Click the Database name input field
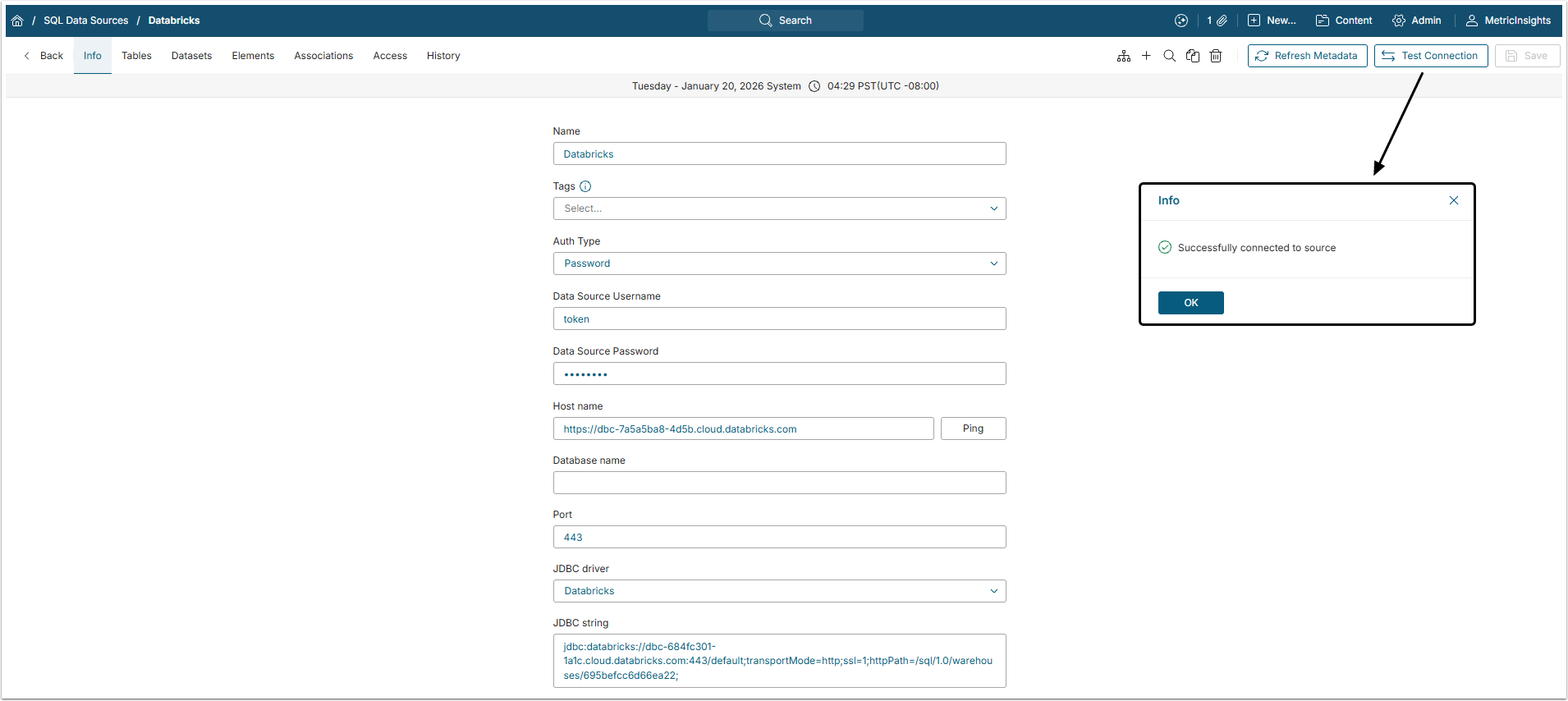The width and height of the screenshot is (1568, 701). pos(779,483)
